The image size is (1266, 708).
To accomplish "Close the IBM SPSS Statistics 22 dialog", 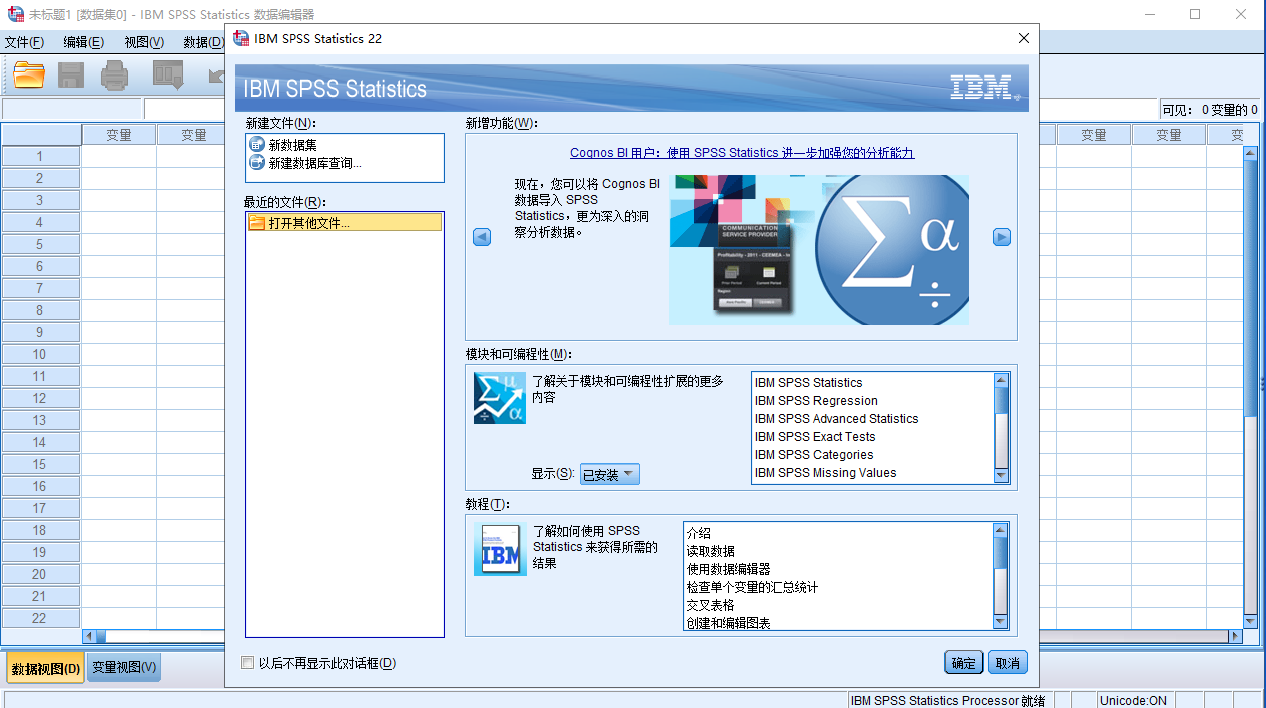I will tap(1023, 38).
